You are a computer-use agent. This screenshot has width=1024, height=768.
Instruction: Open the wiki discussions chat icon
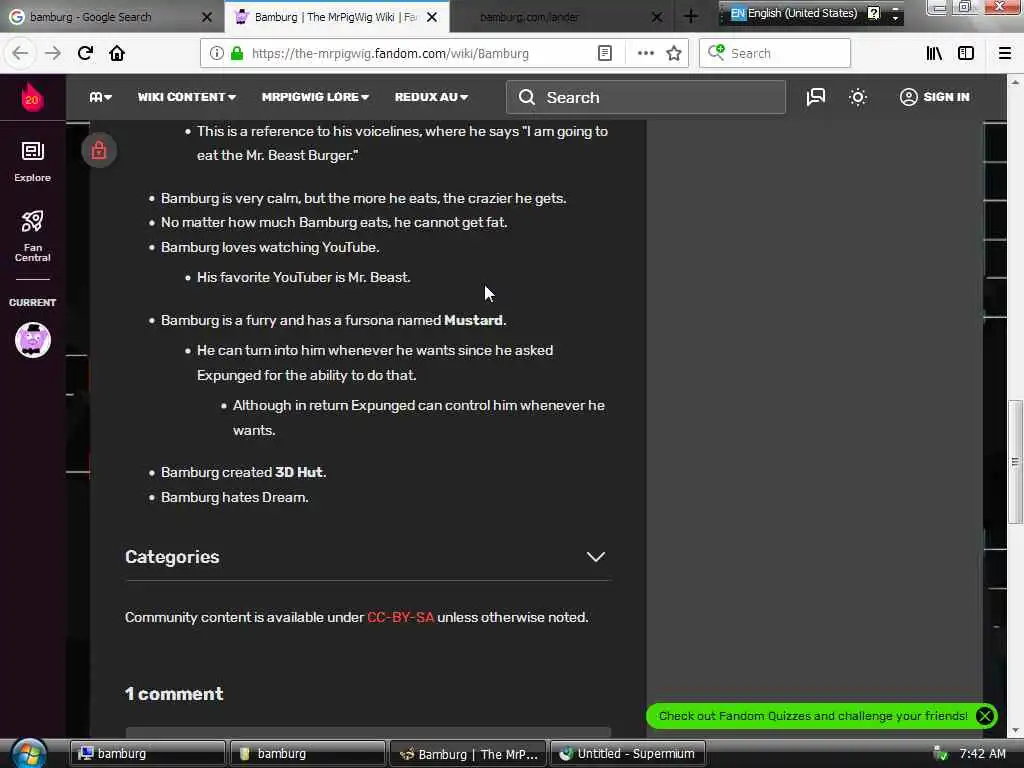816,97
